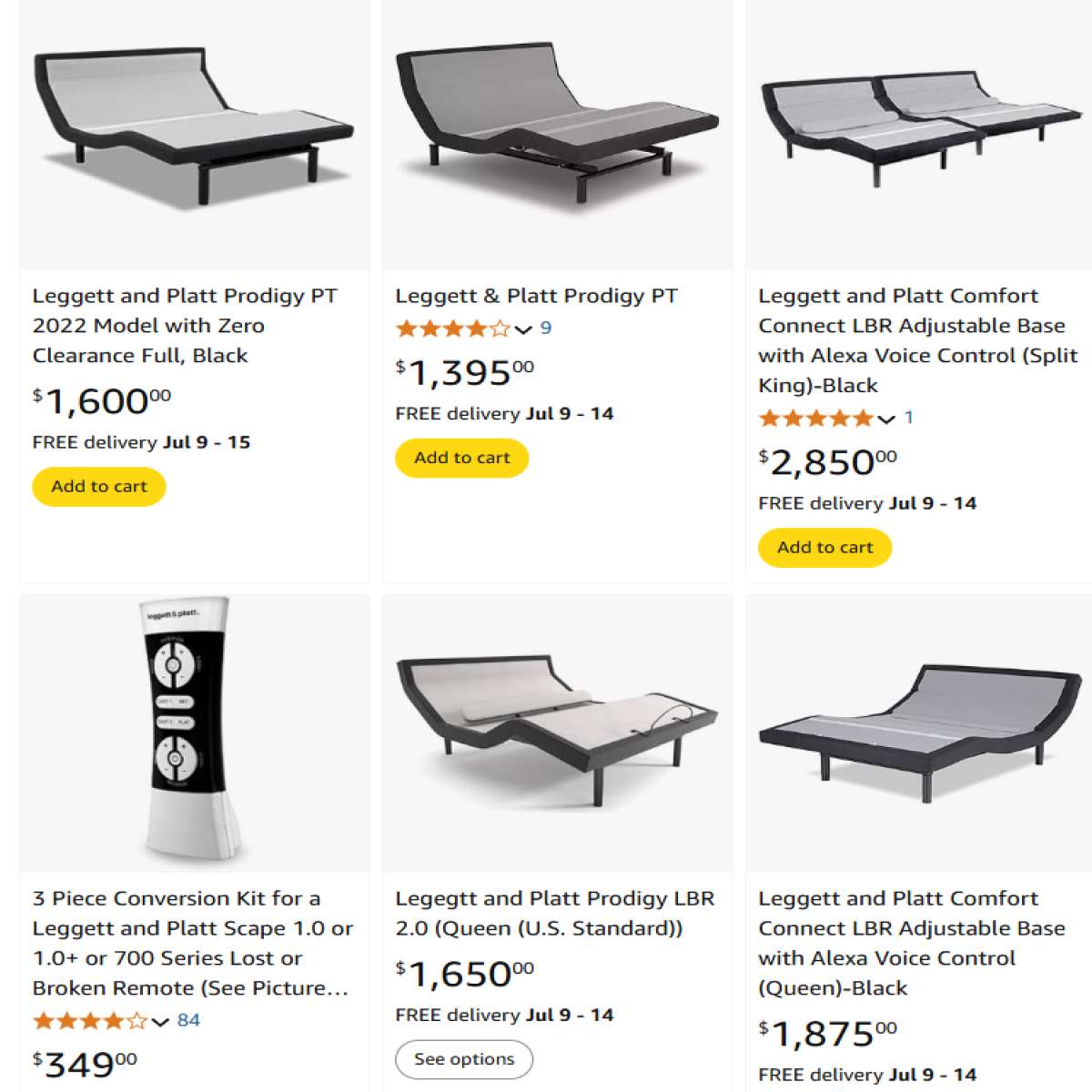Add the Split King base to cart
The image size is (1092, 1092).
click(x=824, y=548)
